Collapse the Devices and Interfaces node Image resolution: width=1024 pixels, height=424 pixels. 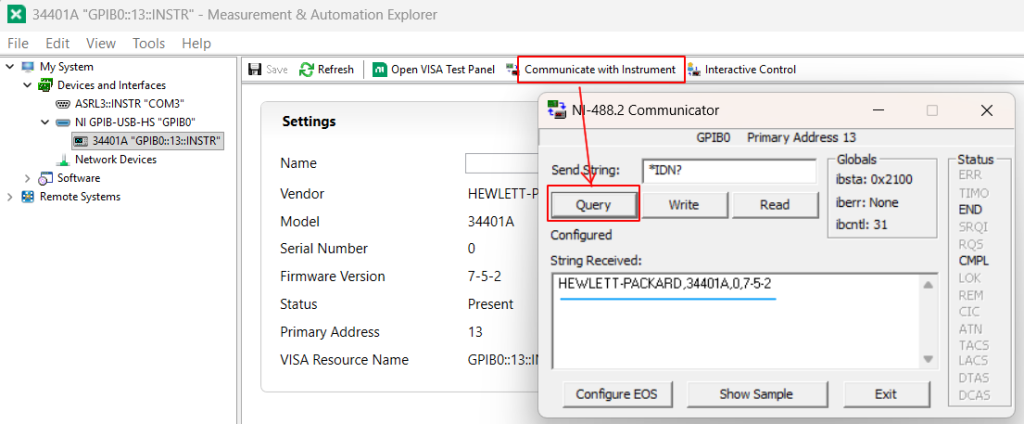pos(27,85)
